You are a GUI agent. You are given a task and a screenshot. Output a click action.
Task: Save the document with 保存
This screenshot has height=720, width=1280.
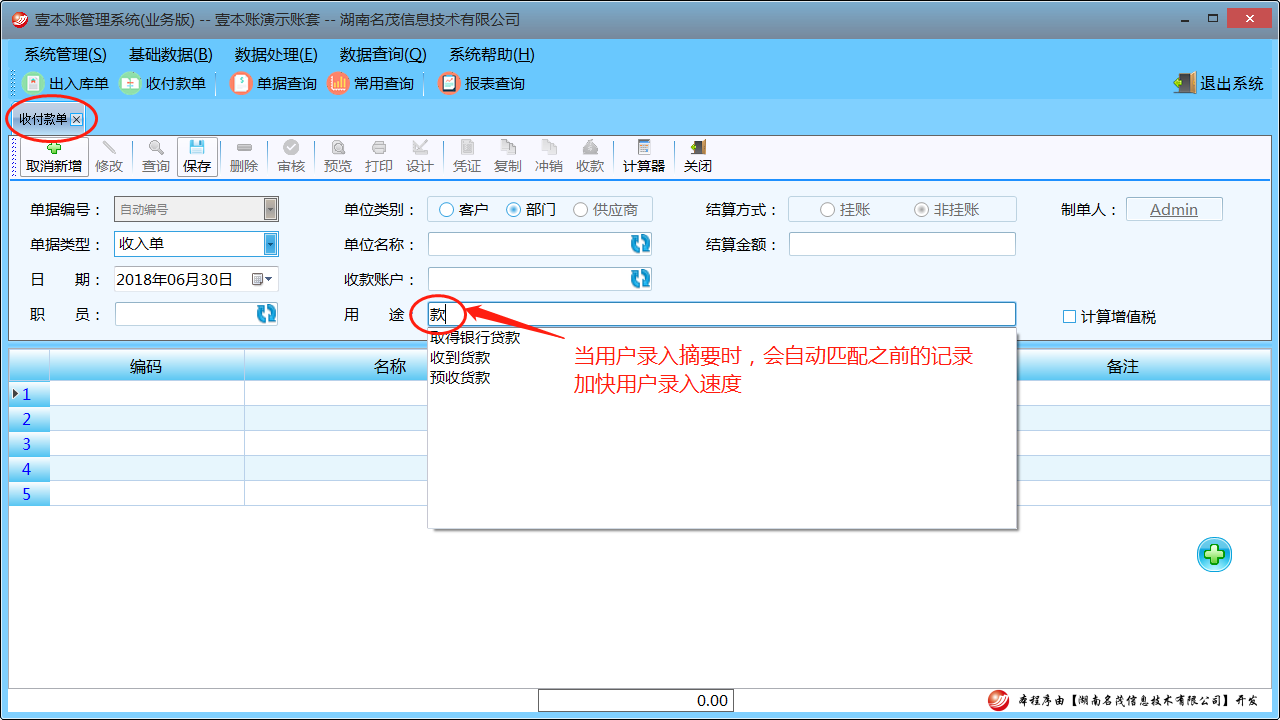click(x=197, y=157)
